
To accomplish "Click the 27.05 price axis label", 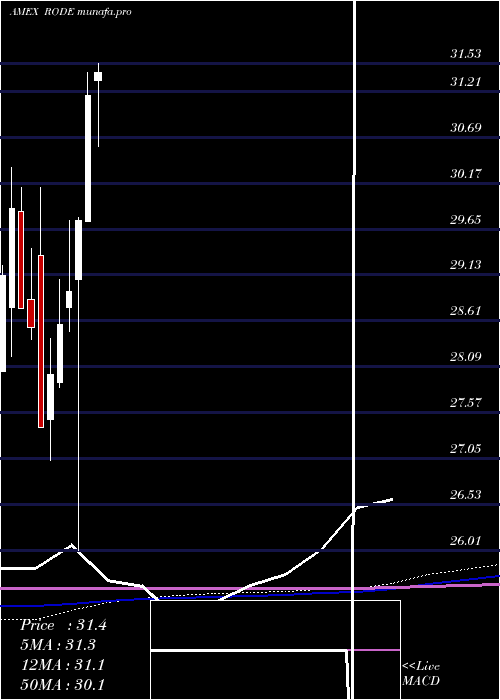I will pyautogui.click(x=466, y=449).
